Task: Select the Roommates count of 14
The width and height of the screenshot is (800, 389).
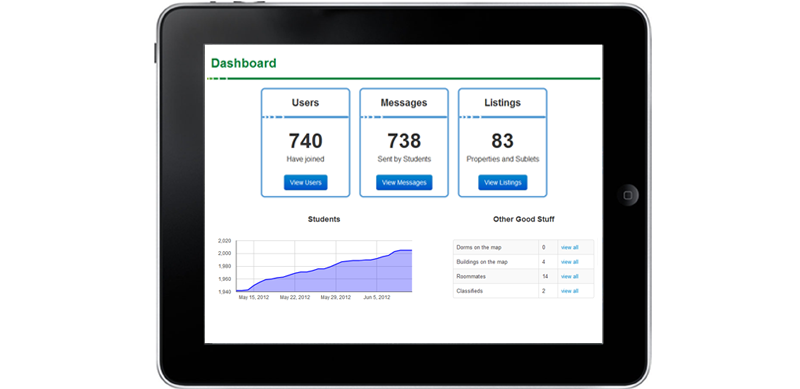Action: (x=545, y=277)
